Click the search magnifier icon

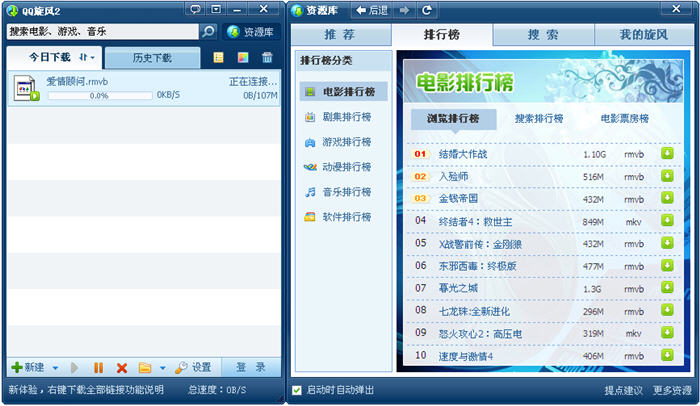pos(208,32)
